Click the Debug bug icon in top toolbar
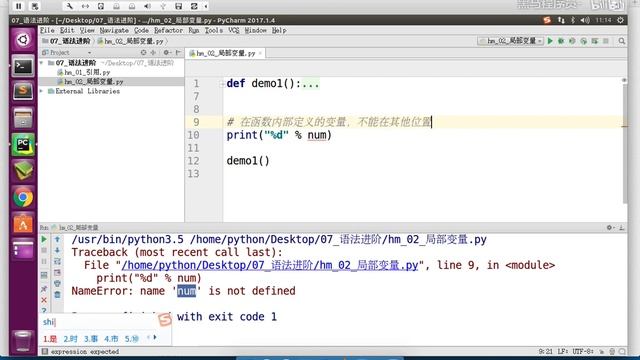Viewport: 640px width, 360px height. click(x=561, y=41)
